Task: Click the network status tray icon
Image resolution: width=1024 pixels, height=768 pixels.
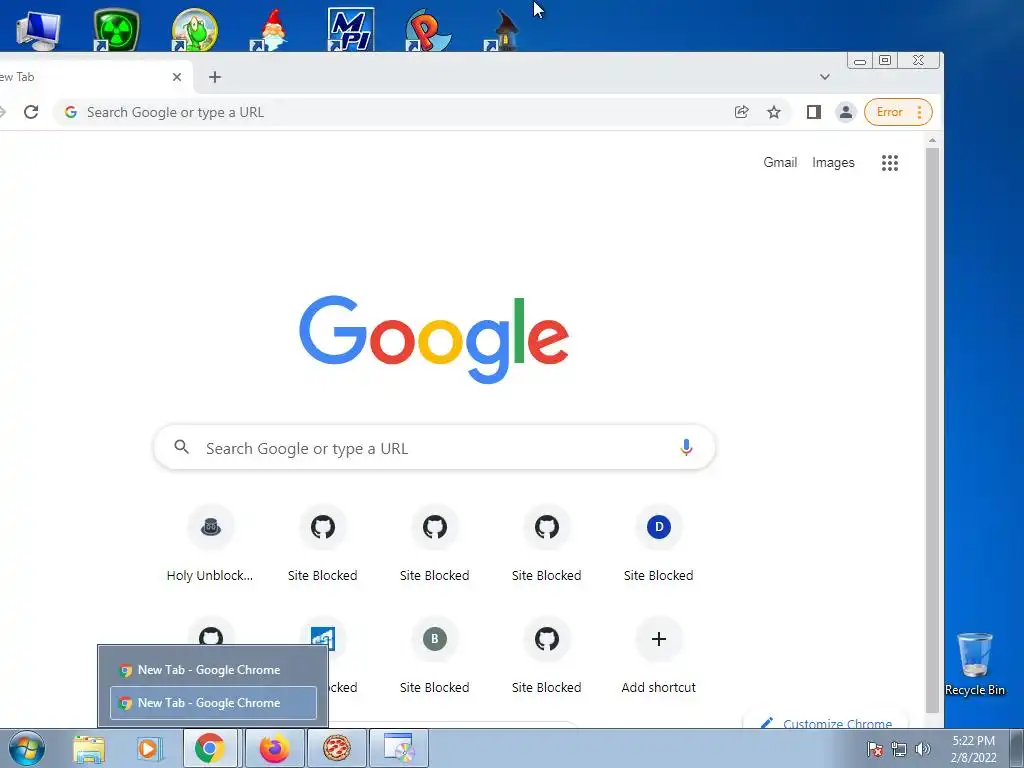Action: (899, 749)
